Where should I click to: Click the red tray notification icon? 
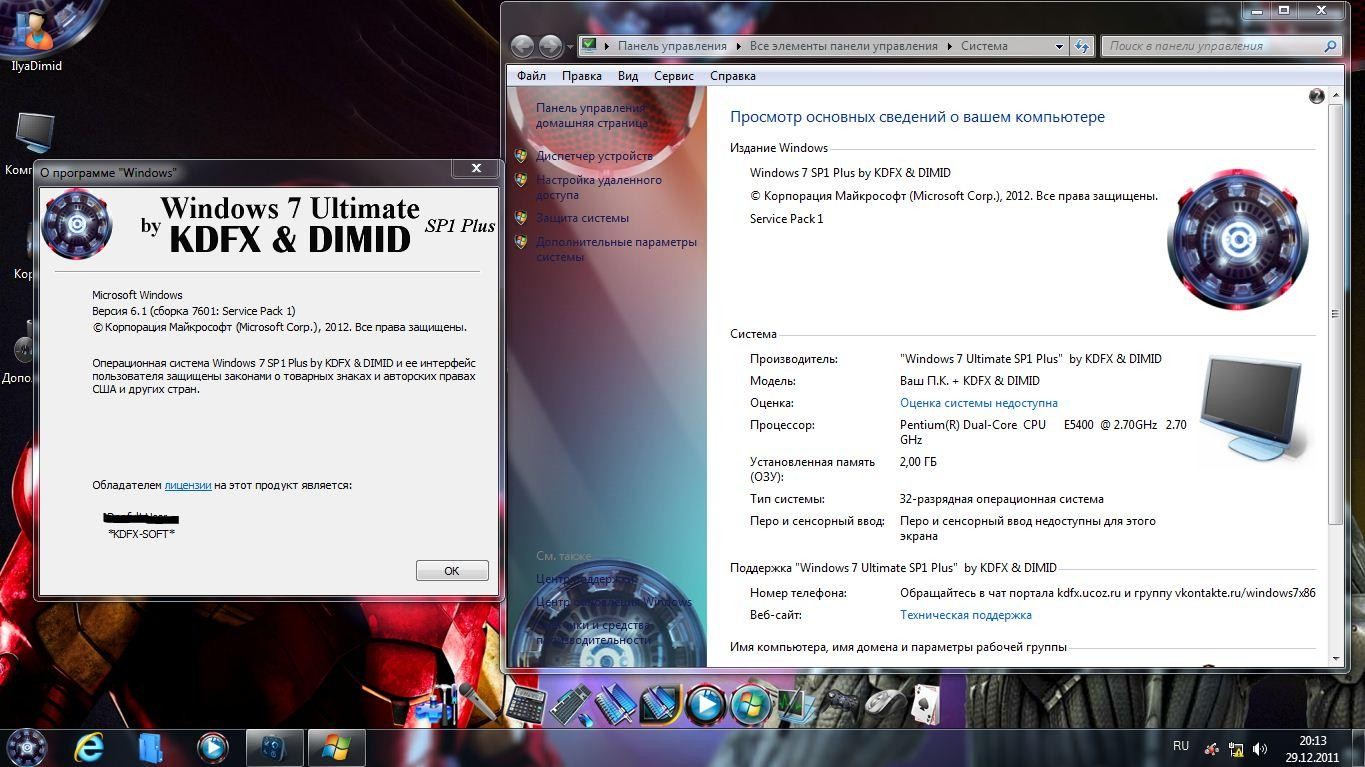click(1211, 748)
